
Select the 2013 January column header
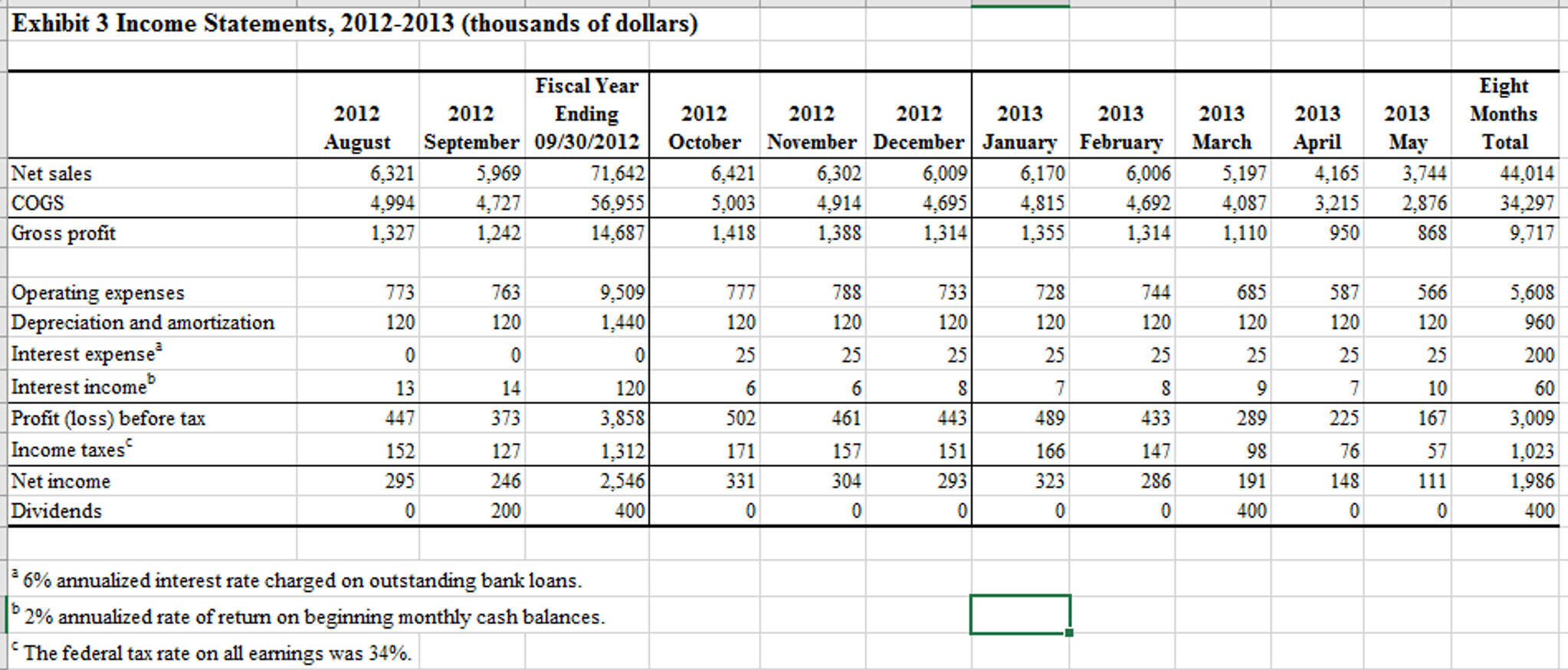[x=1020, y=128]
